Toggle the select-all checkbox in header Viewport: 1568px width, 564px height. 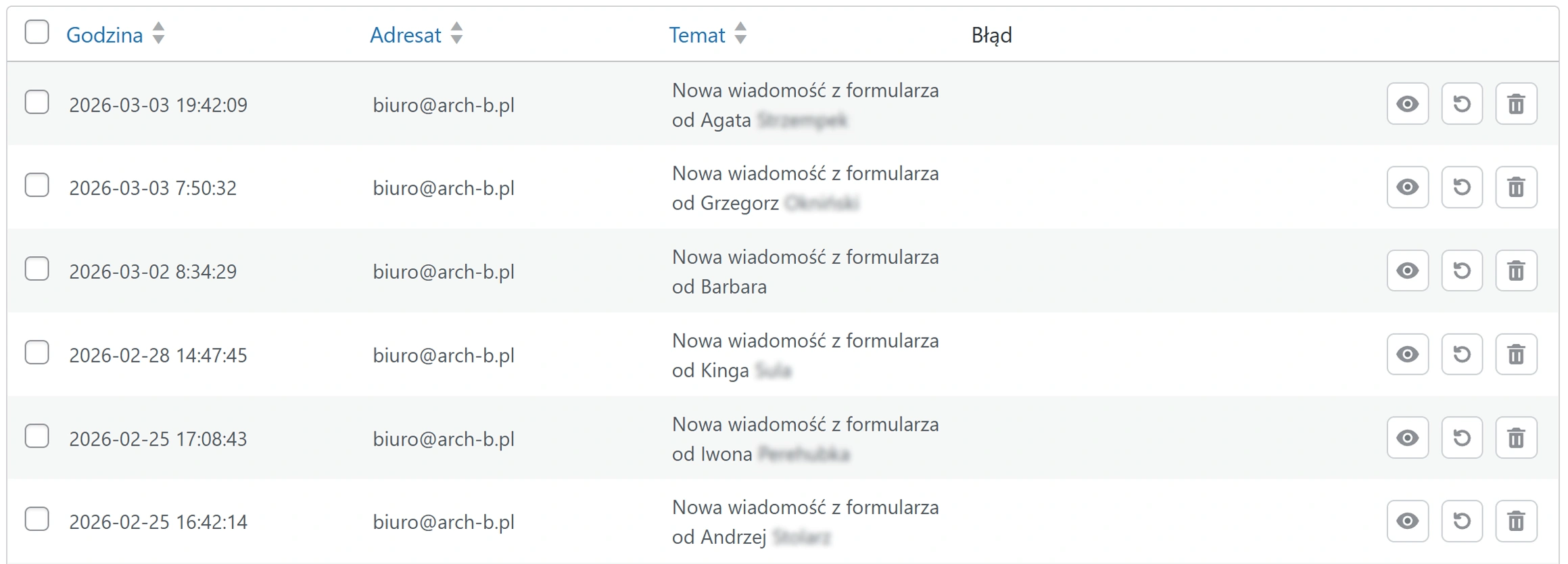37,32
